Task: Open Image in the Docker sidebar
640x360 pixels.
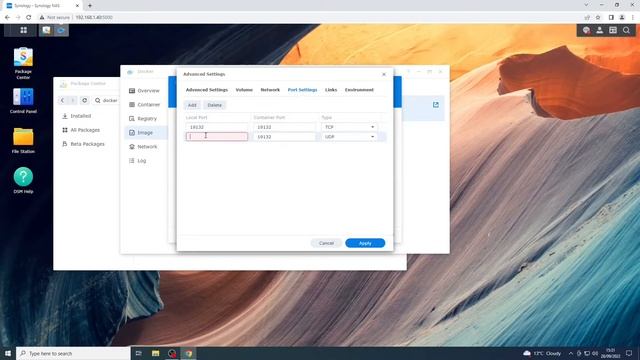Action: click(x=144, y=133)
